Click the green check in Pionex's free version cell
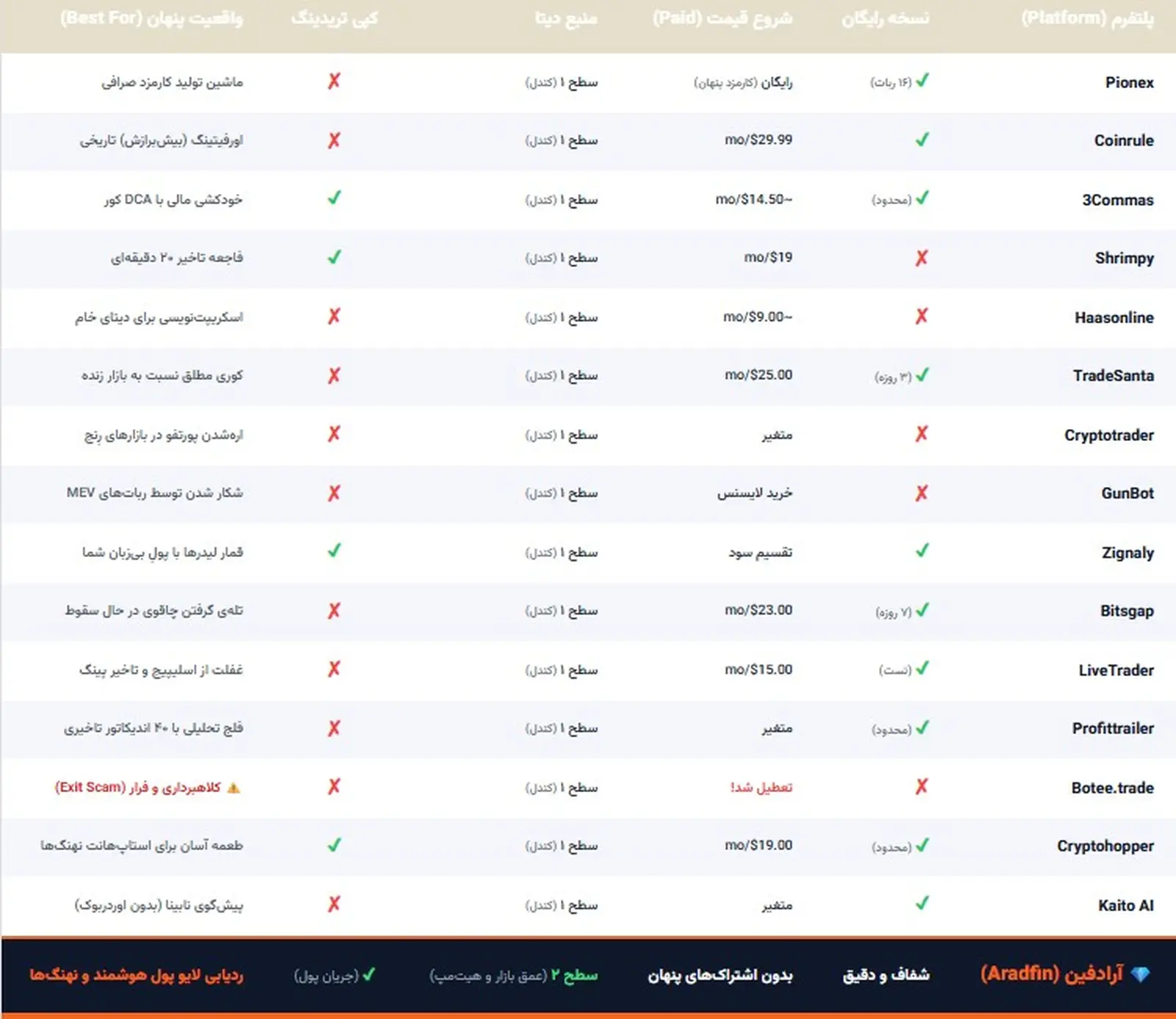The image size is (1176, 1019). tap(922, 80)
